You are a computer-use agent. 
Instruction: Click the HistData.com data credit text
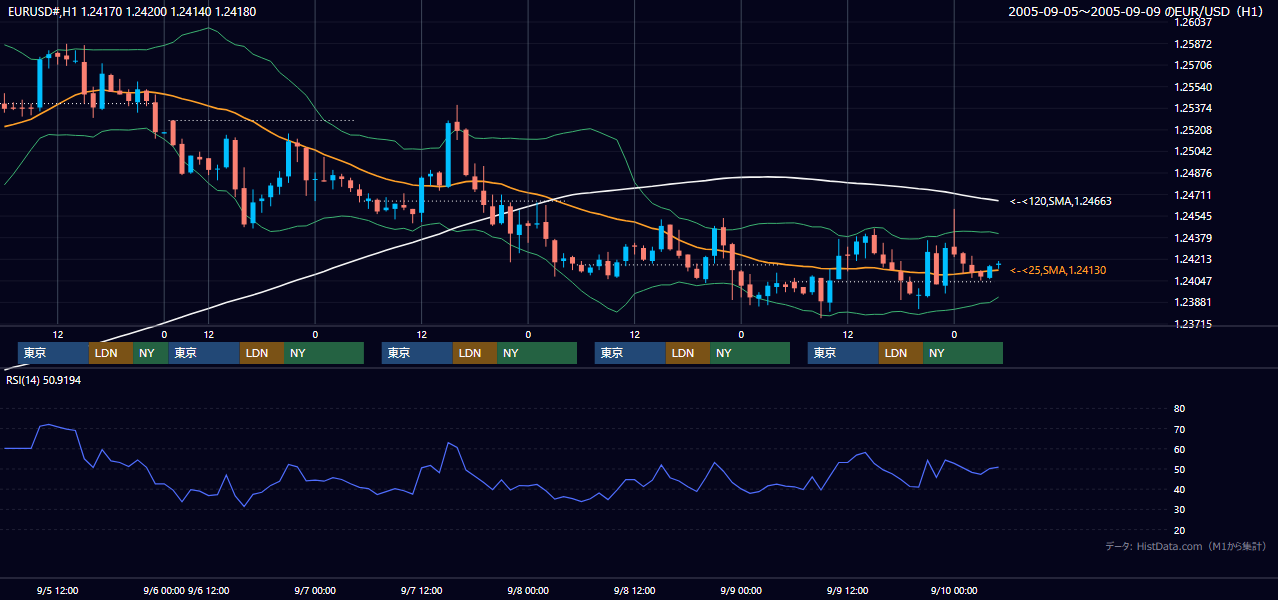tap(1186, 546)
